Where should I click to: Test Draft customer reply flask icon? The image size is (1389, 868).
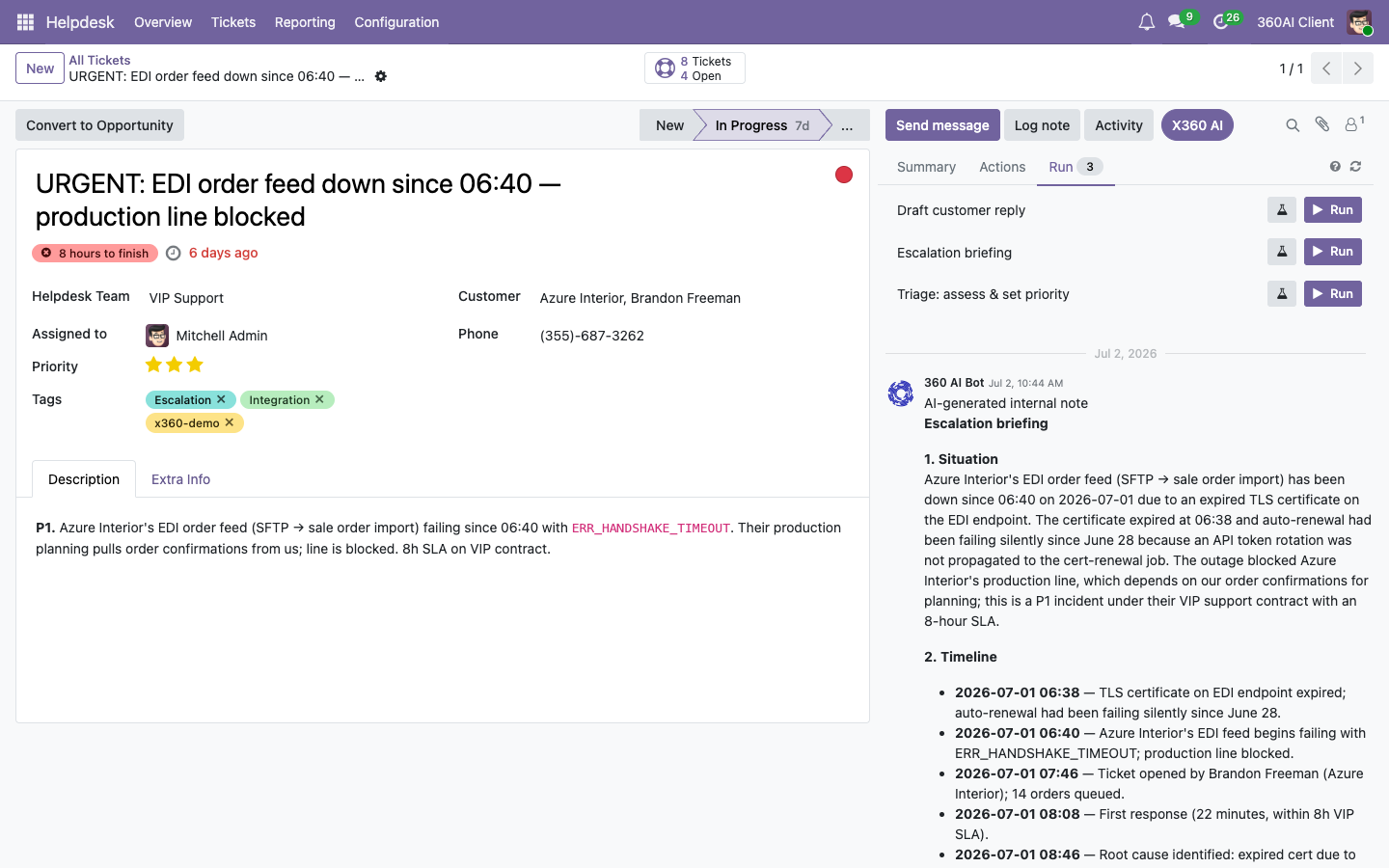point(1282,209)
